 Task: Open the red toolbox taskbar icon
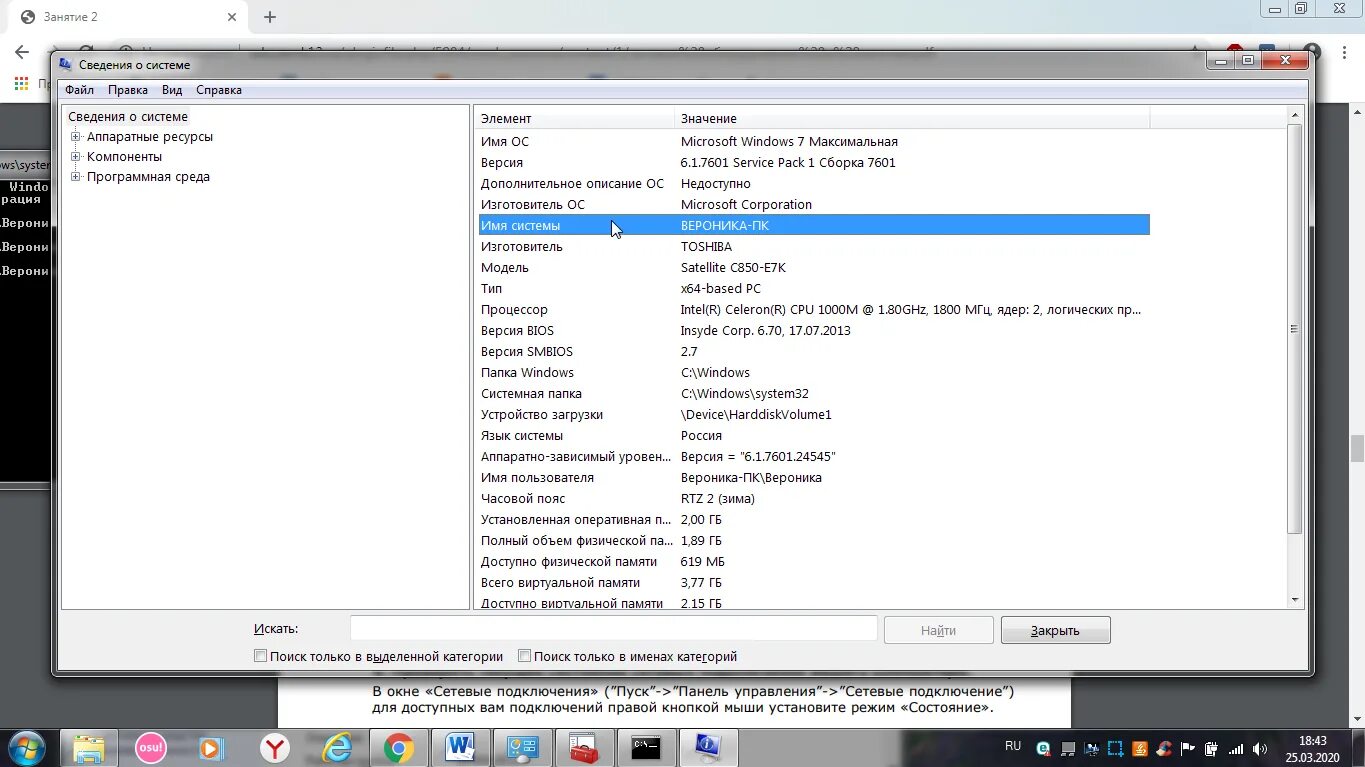point(584,748)
